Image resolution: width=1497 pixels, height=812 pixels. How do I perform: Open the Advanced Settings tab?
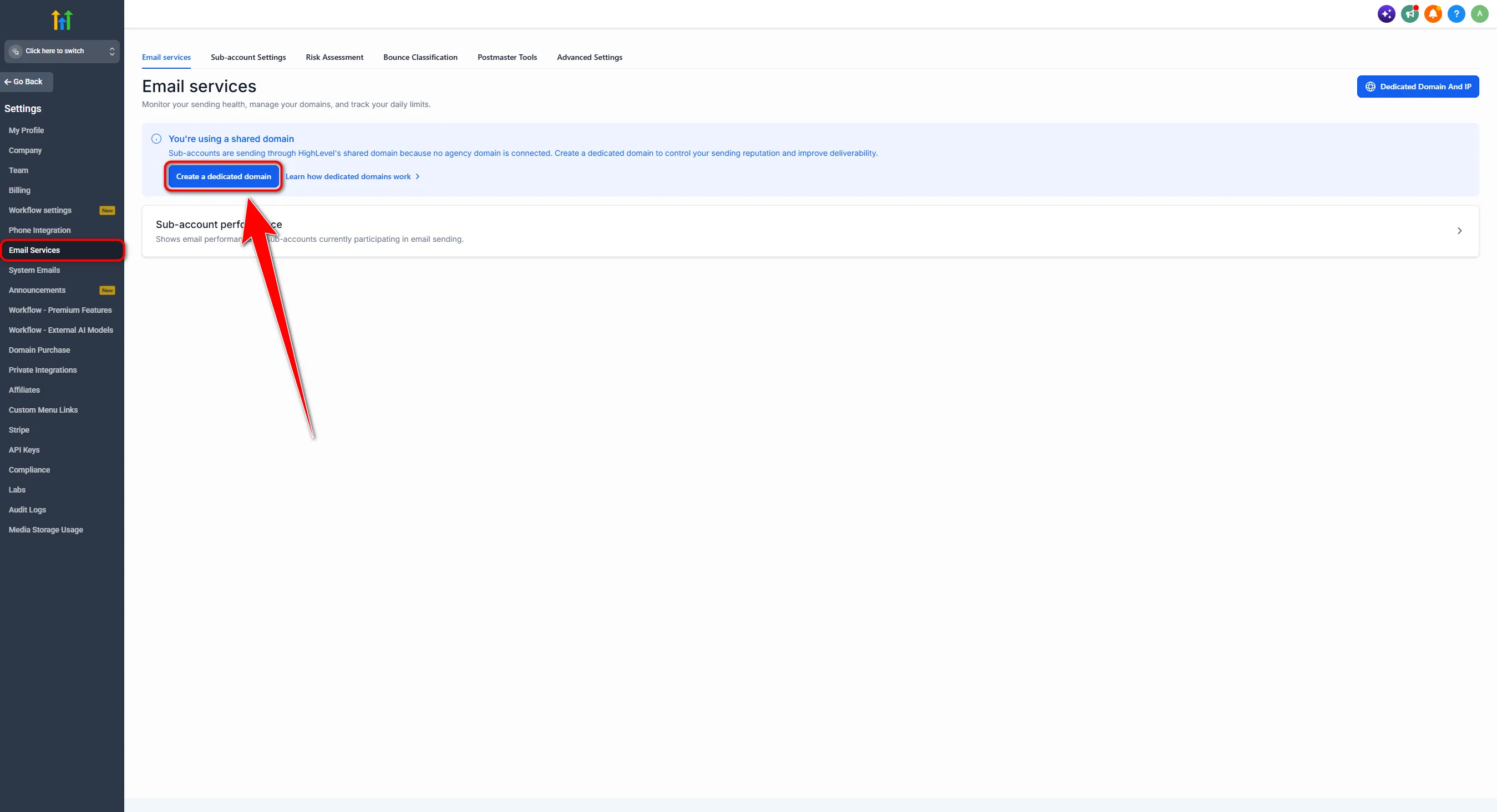589,57
